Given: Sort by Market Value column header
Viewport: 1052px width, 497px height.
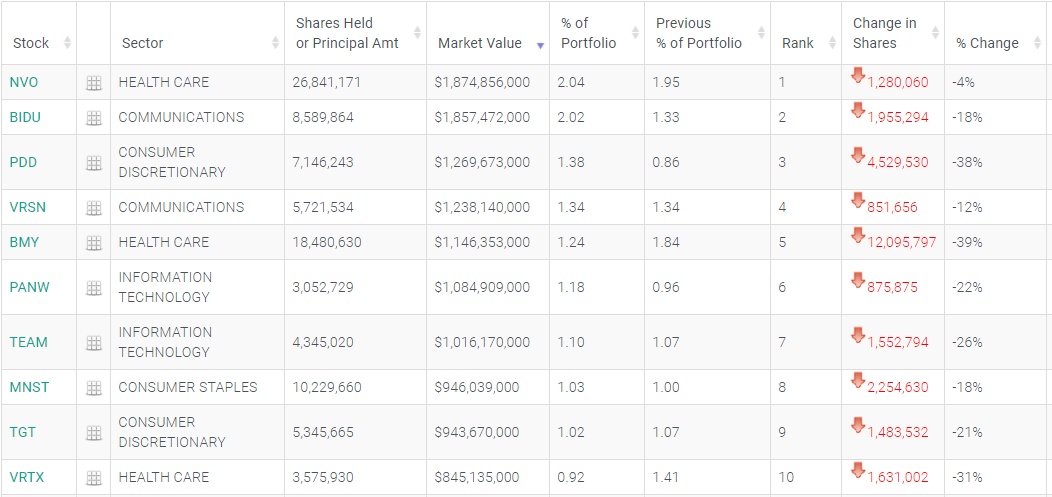Looking at the screenshot, I should (480, 43).
